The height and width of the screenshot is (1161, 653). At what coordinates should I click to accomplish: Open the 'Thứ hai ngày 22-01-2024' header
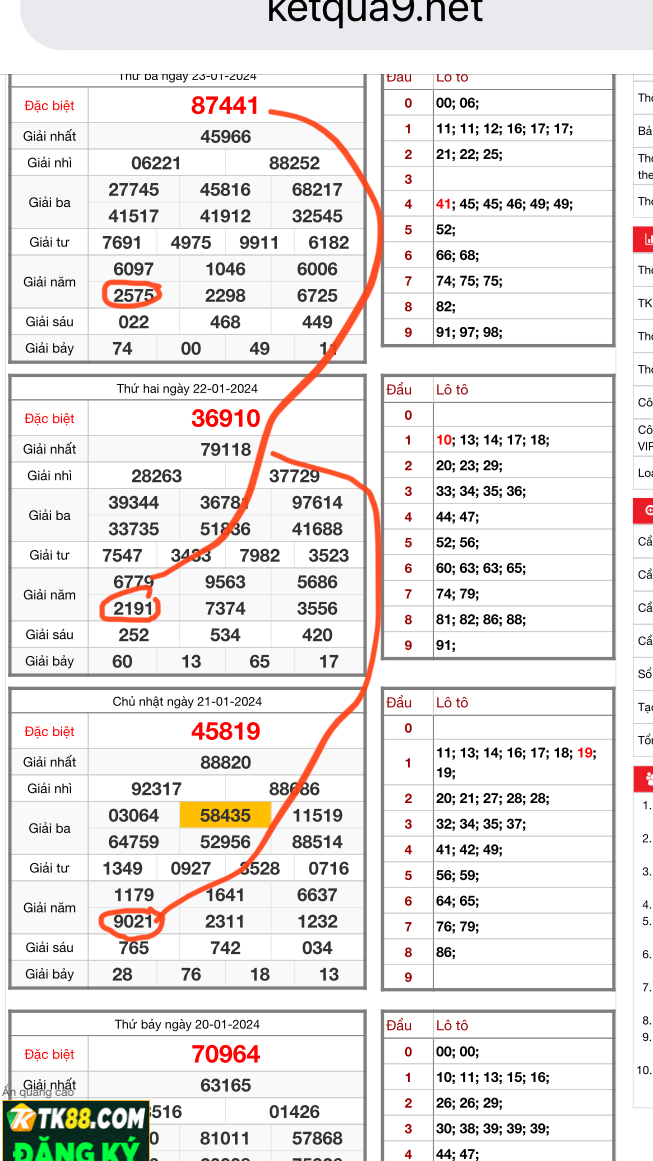[x=187, y=388]
